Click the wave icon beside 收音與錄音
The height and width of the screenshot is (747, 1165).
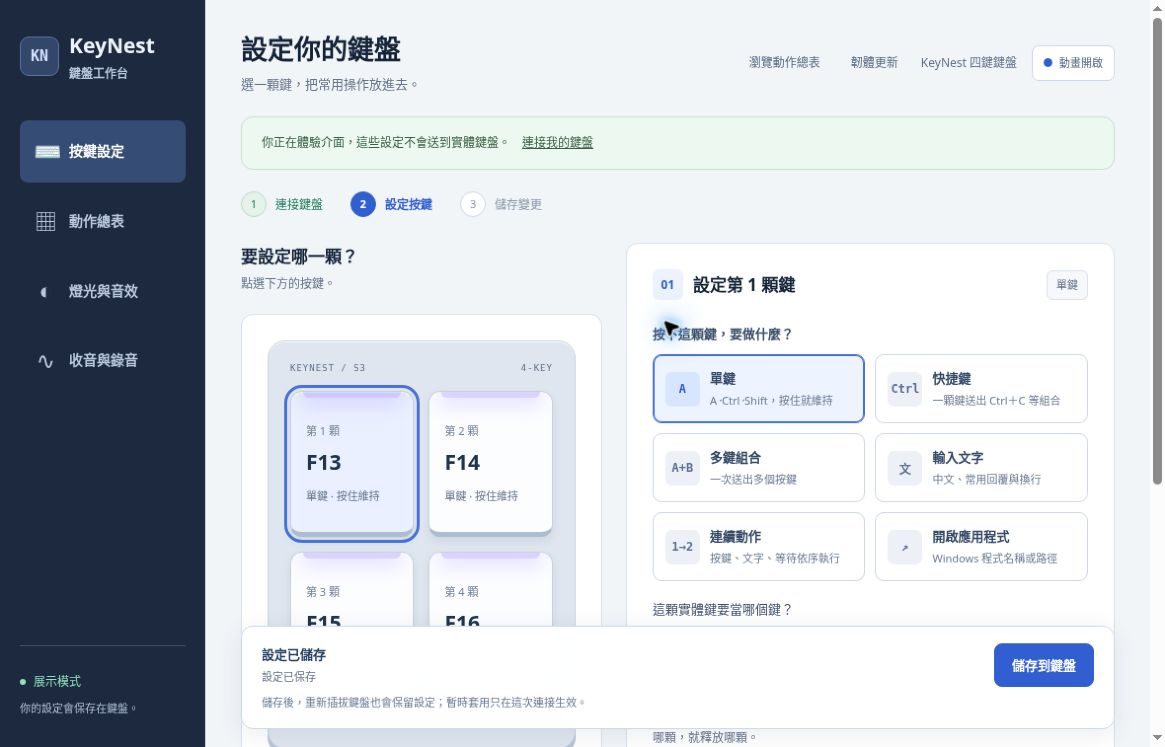[x=45, y=361]
